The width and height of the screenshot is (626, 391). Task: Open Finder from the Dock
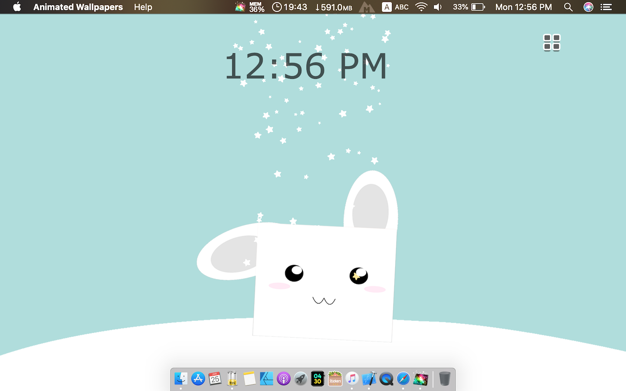[x=181, y=378]
